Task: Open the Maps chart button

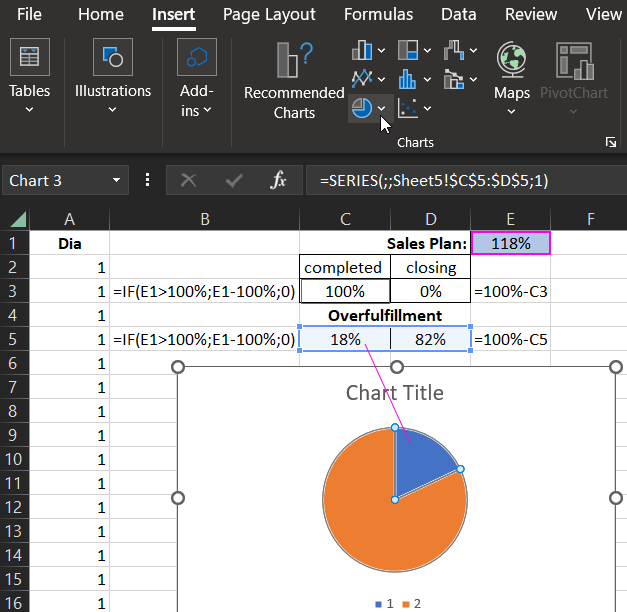Action: tap(512, 75)
